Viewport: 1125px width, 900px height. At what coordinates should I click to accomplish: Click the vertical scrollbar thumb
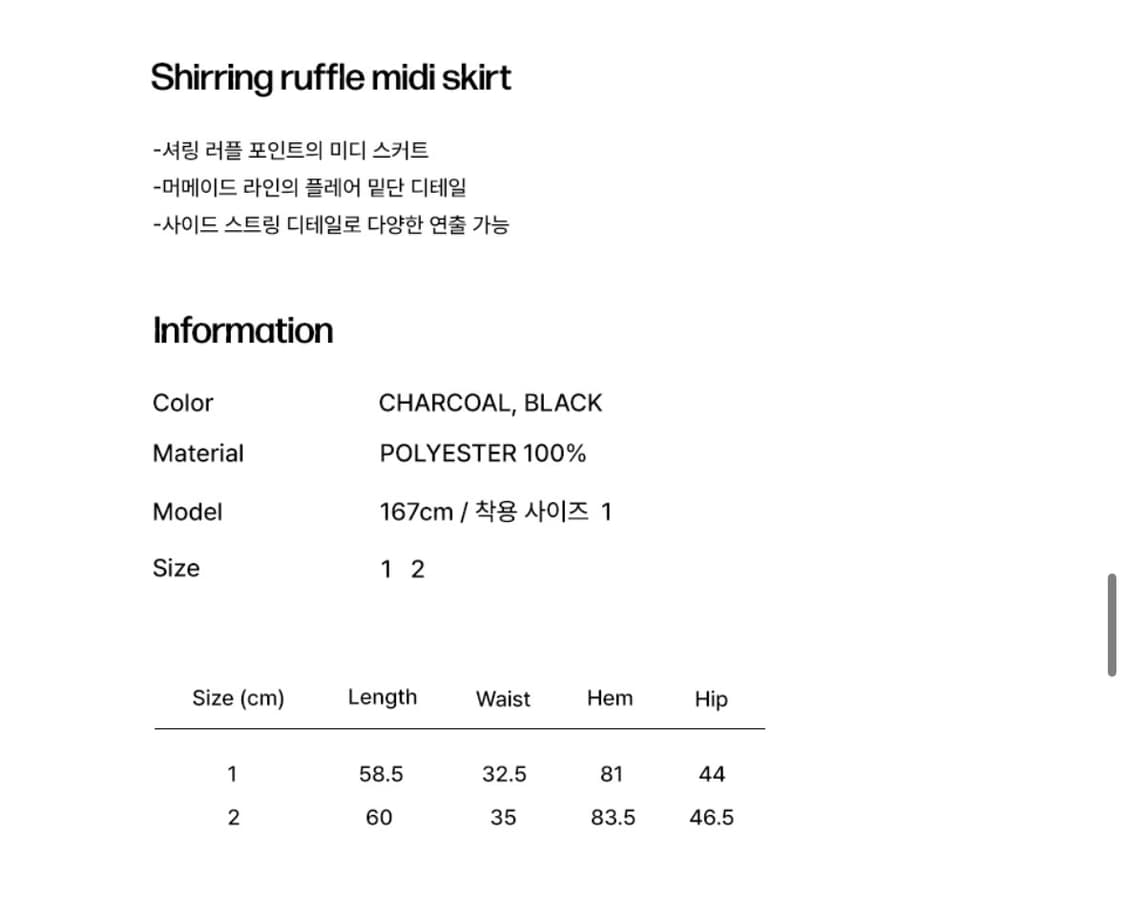pyautogui.click(x=1111, y=625)
